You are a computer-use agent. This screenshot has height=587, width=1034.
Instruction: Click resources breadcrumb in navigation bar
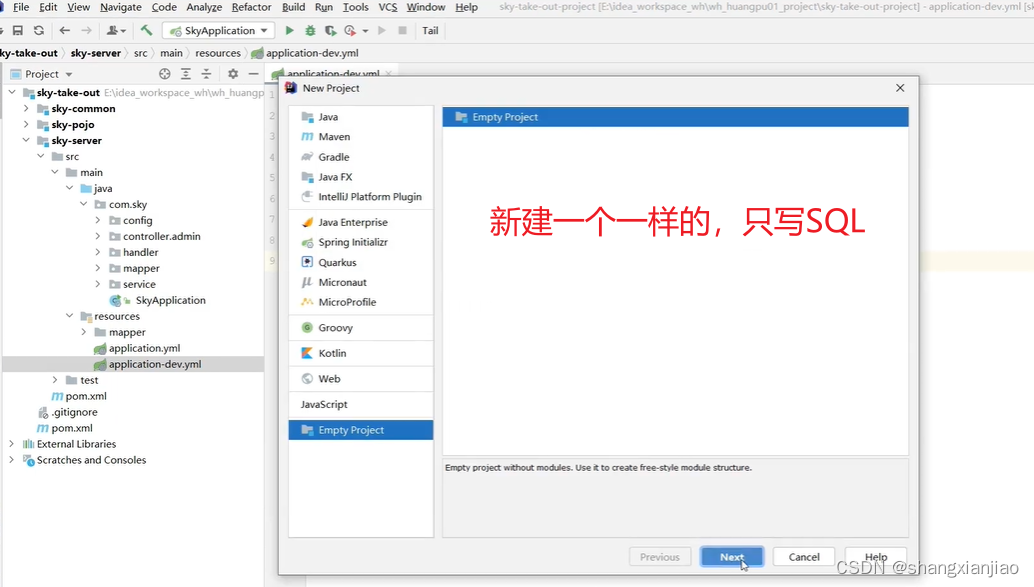tap(218, 53)
